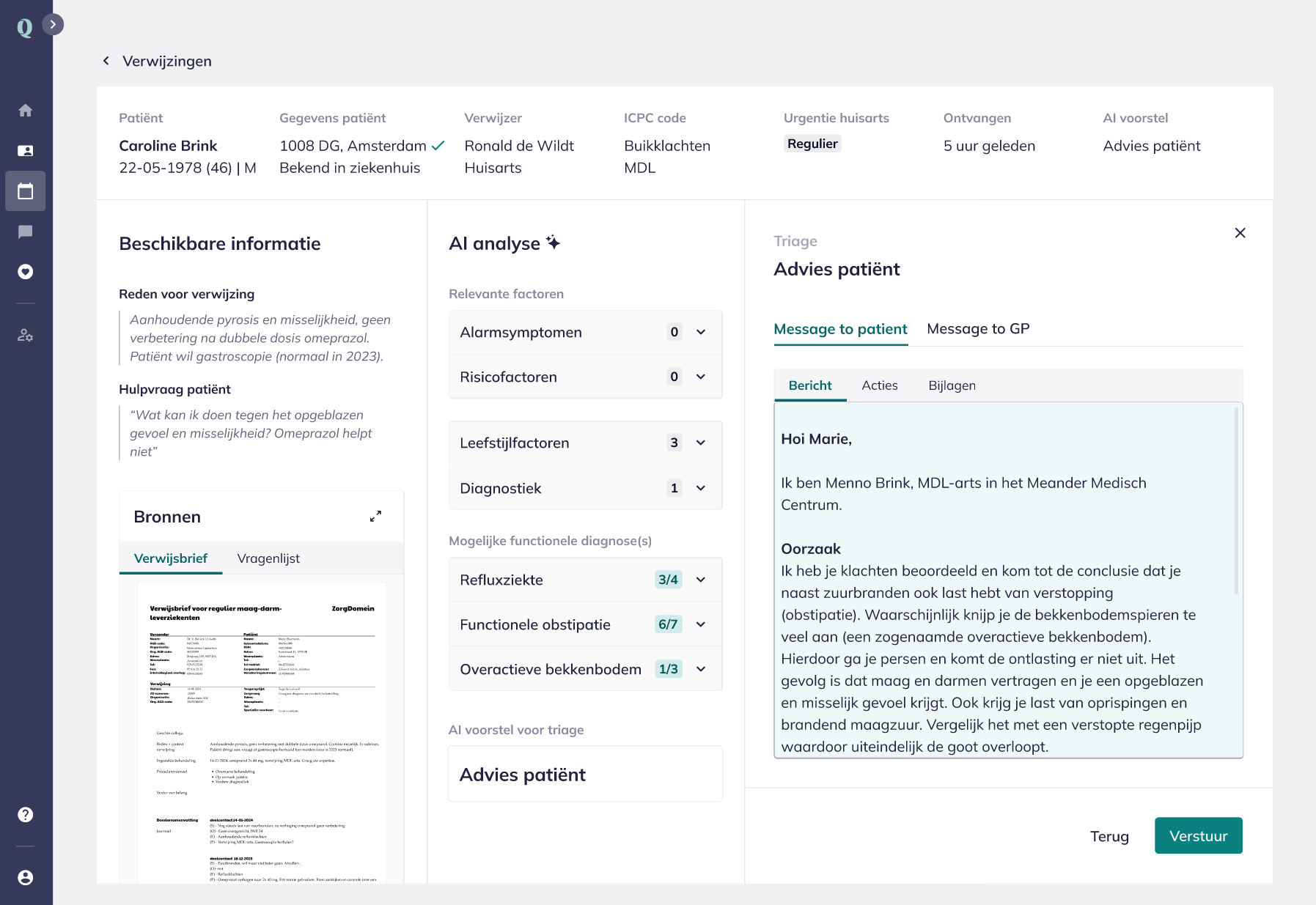
Task: Click the 3/4 score badge for Refluxziekte
Action: coord(668,580)
